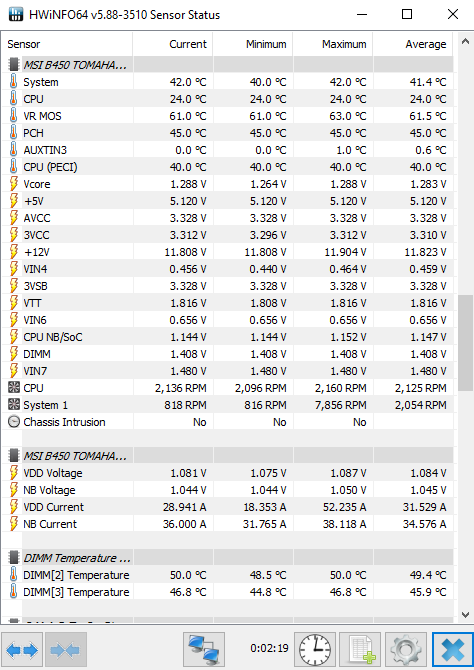Select the NB Voltage sensor row
The width and height of the screenshot is (474, 670).
pyautogui.click(x=227, y=490)
